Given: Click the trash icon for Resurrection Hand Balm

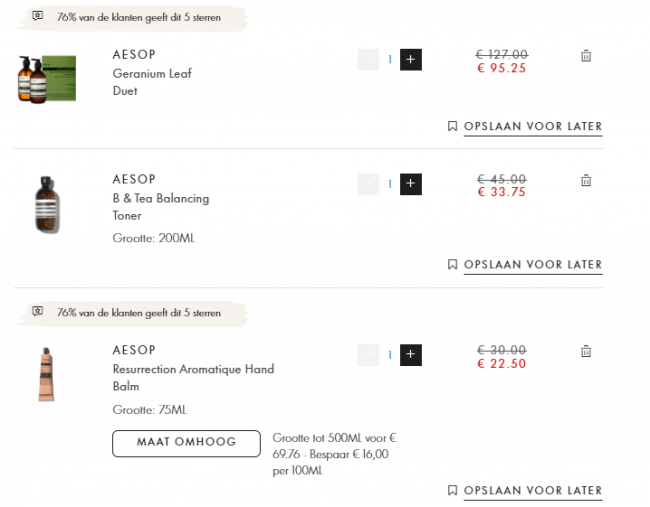Looking at the screenshot, I should pos(586,351).
